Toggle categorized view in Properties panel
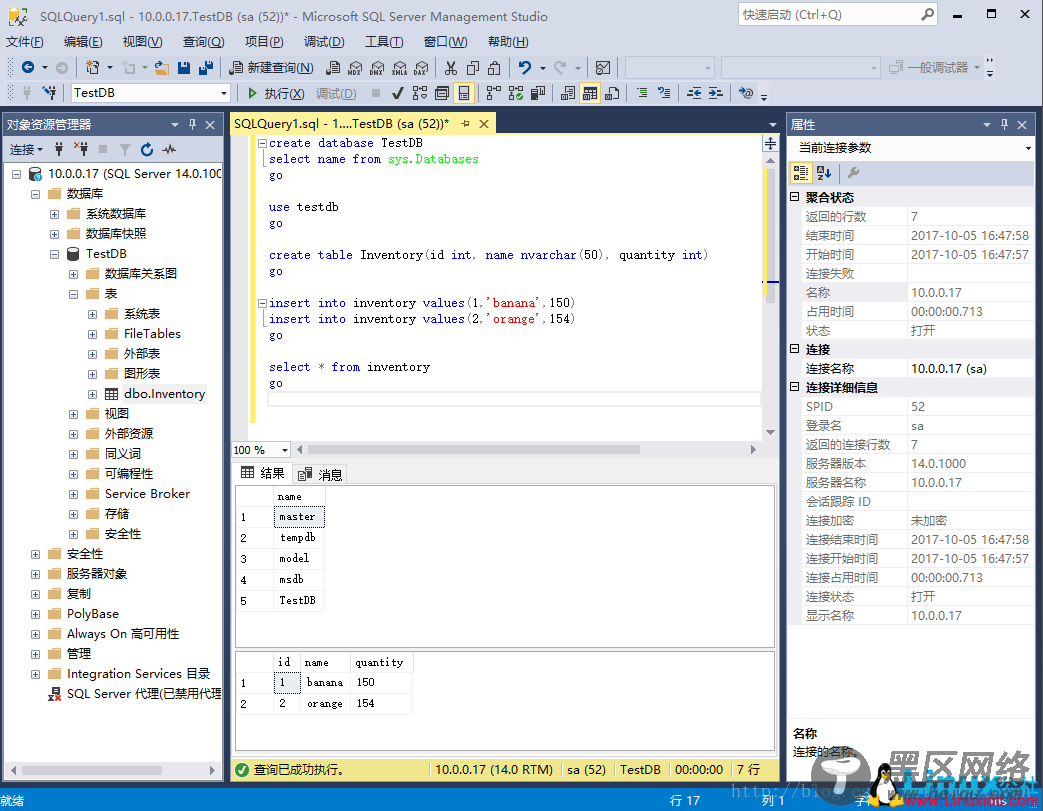 point(801,173)
